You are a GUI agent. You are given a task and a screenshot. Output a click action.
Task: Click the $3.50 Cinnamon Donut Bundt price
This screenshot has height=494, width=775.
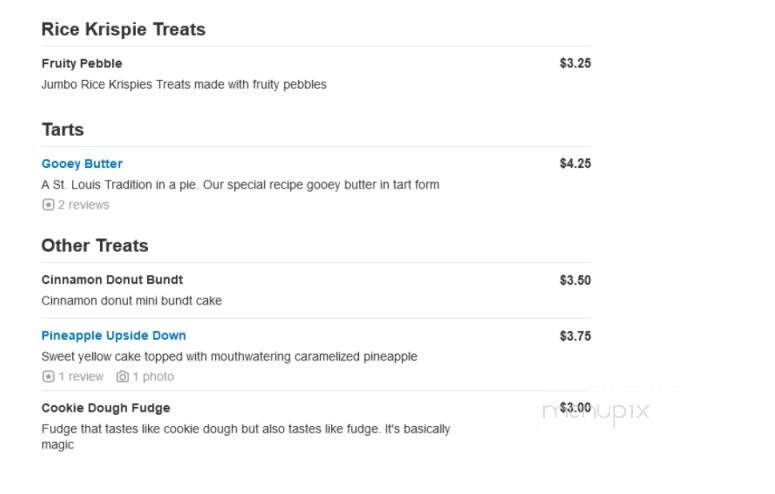(575, 280)
